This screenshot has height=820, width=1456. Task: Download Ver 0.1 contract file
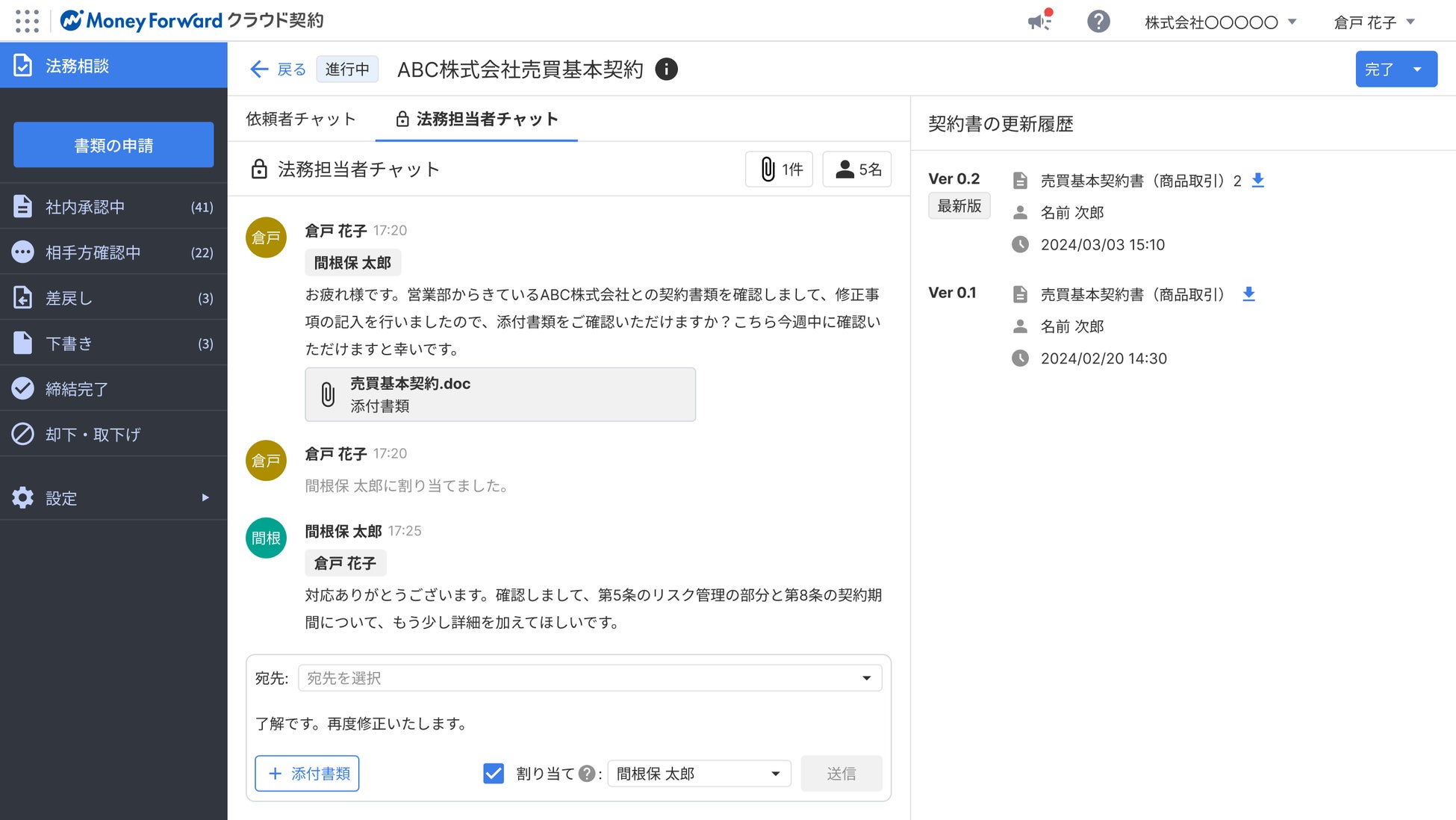click(x=1248, y=294)
